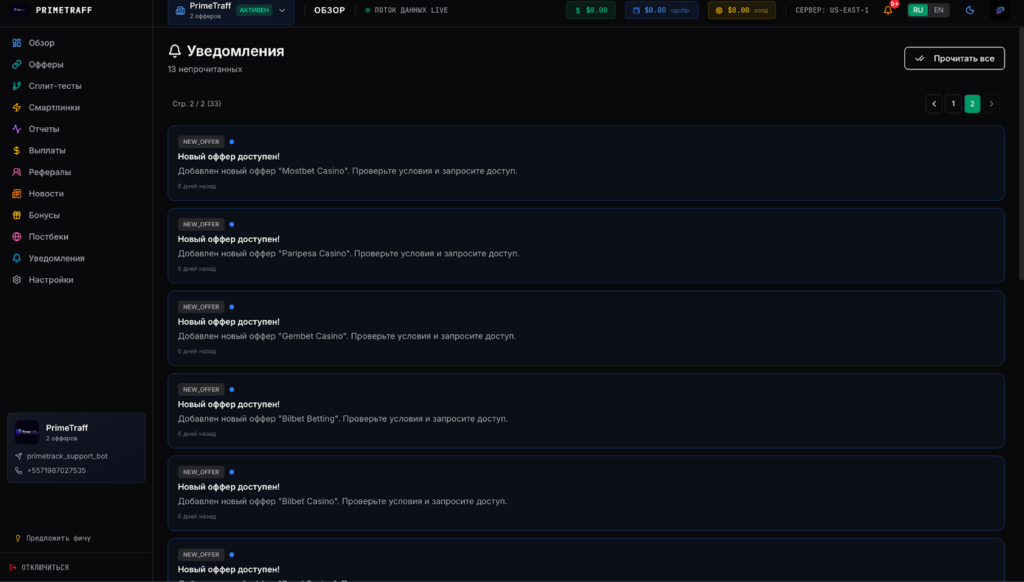
Task: Select page 2 of notifications
Action: [x=972, y=104]
